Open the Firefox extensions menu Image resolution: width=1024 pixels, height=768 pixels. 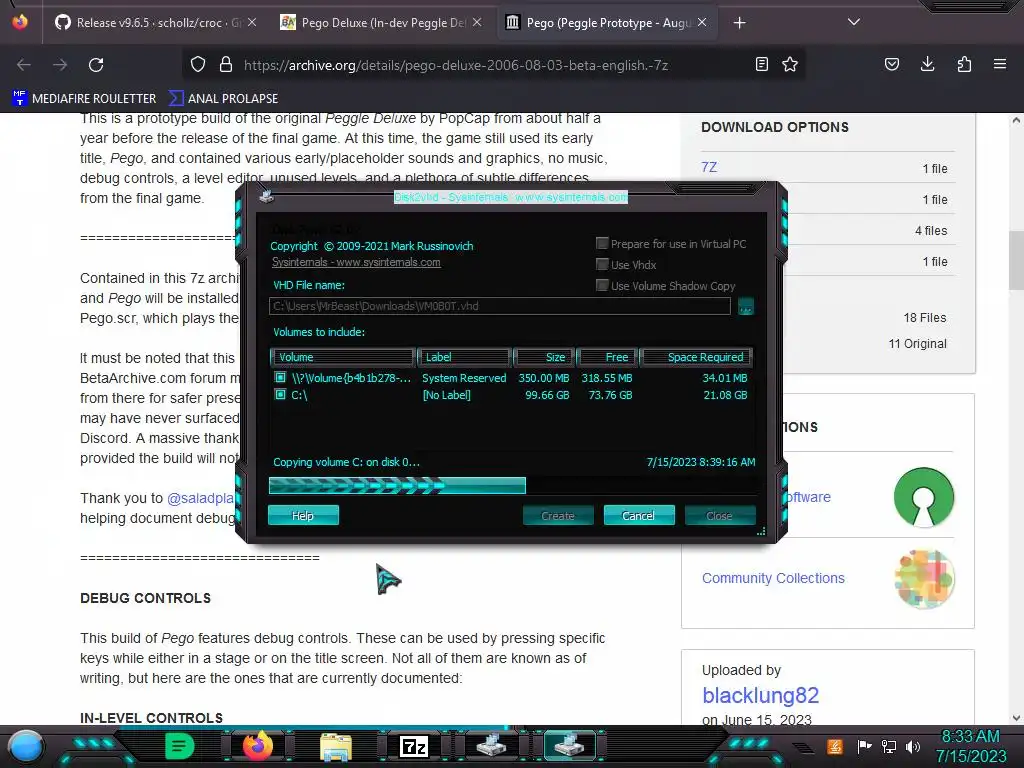pos(964,64)
